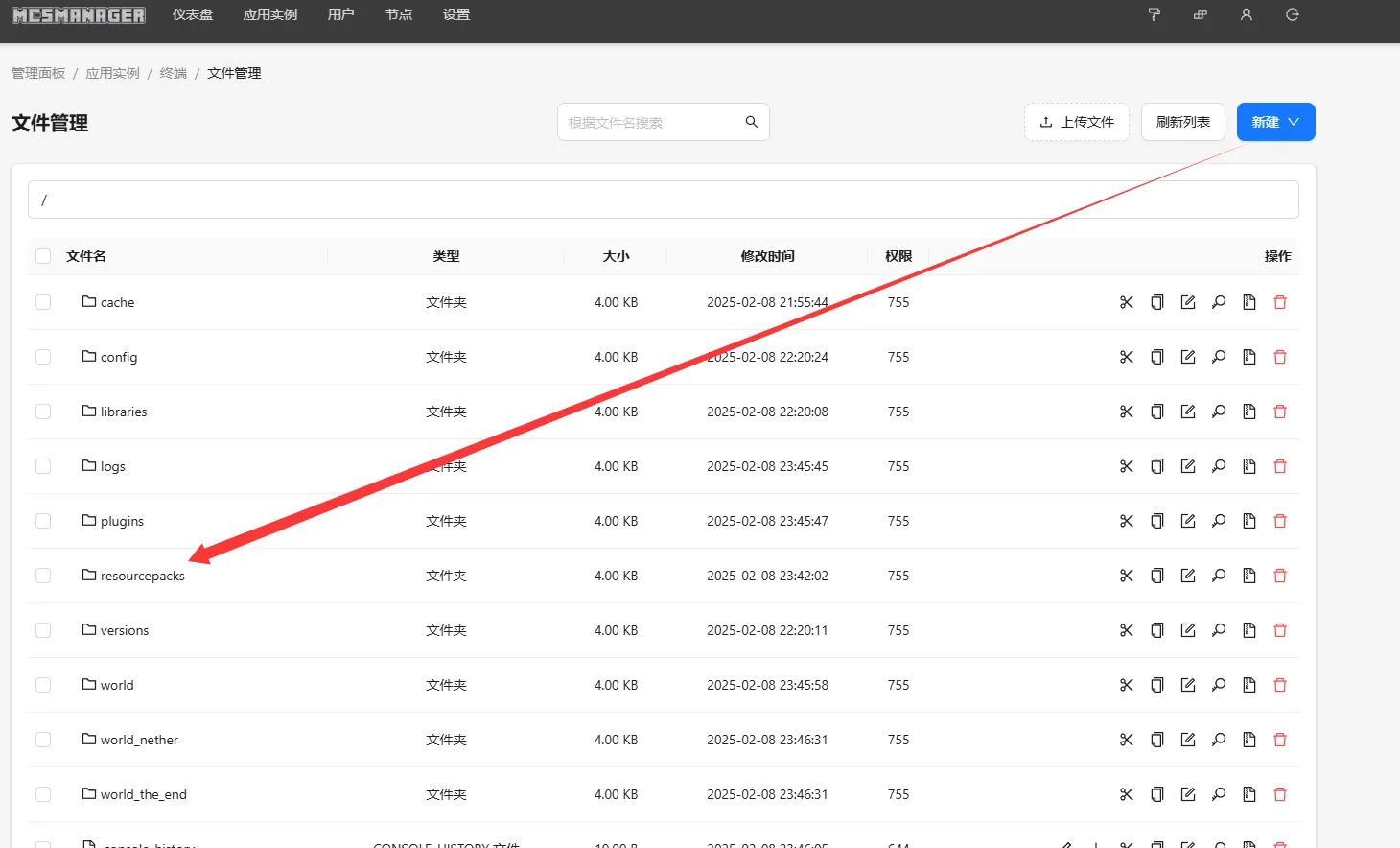Viewport: 1400px width, 848px height.
Task: Click the MCSManager logo
Action: point(79,15)
